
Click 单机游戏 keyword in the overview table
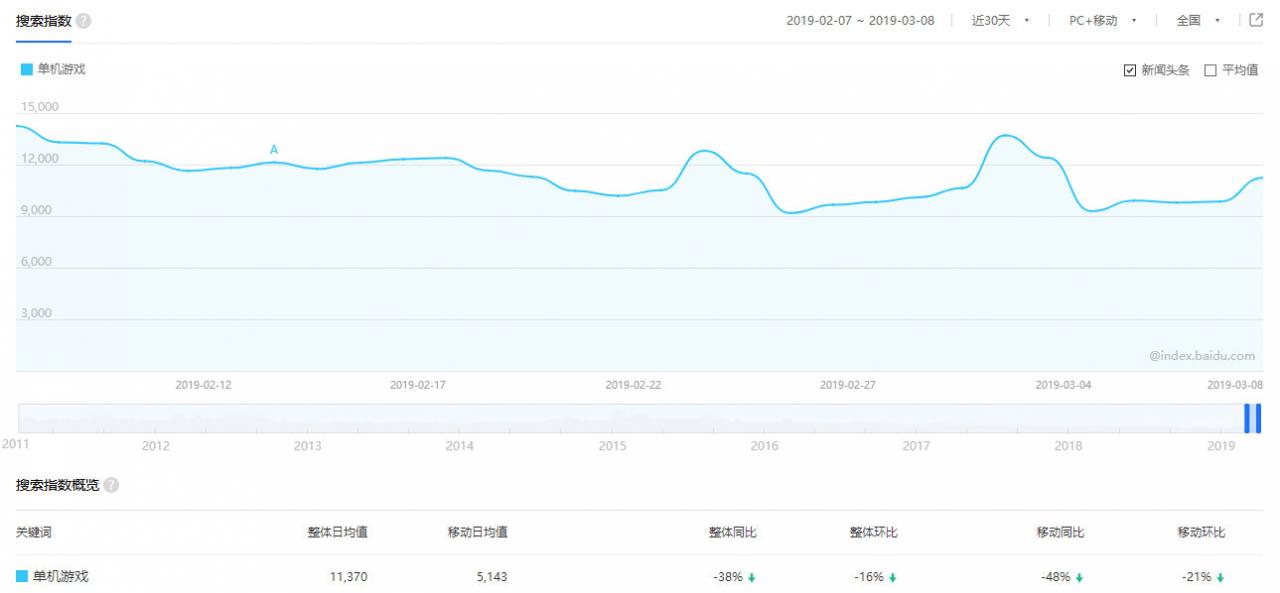click(60, 577)
